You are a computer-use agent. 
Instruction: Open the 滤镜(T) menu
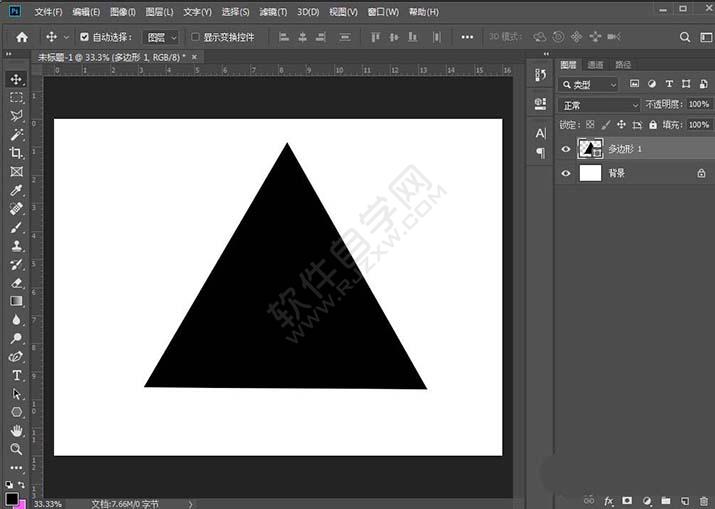tap(273, 12)
